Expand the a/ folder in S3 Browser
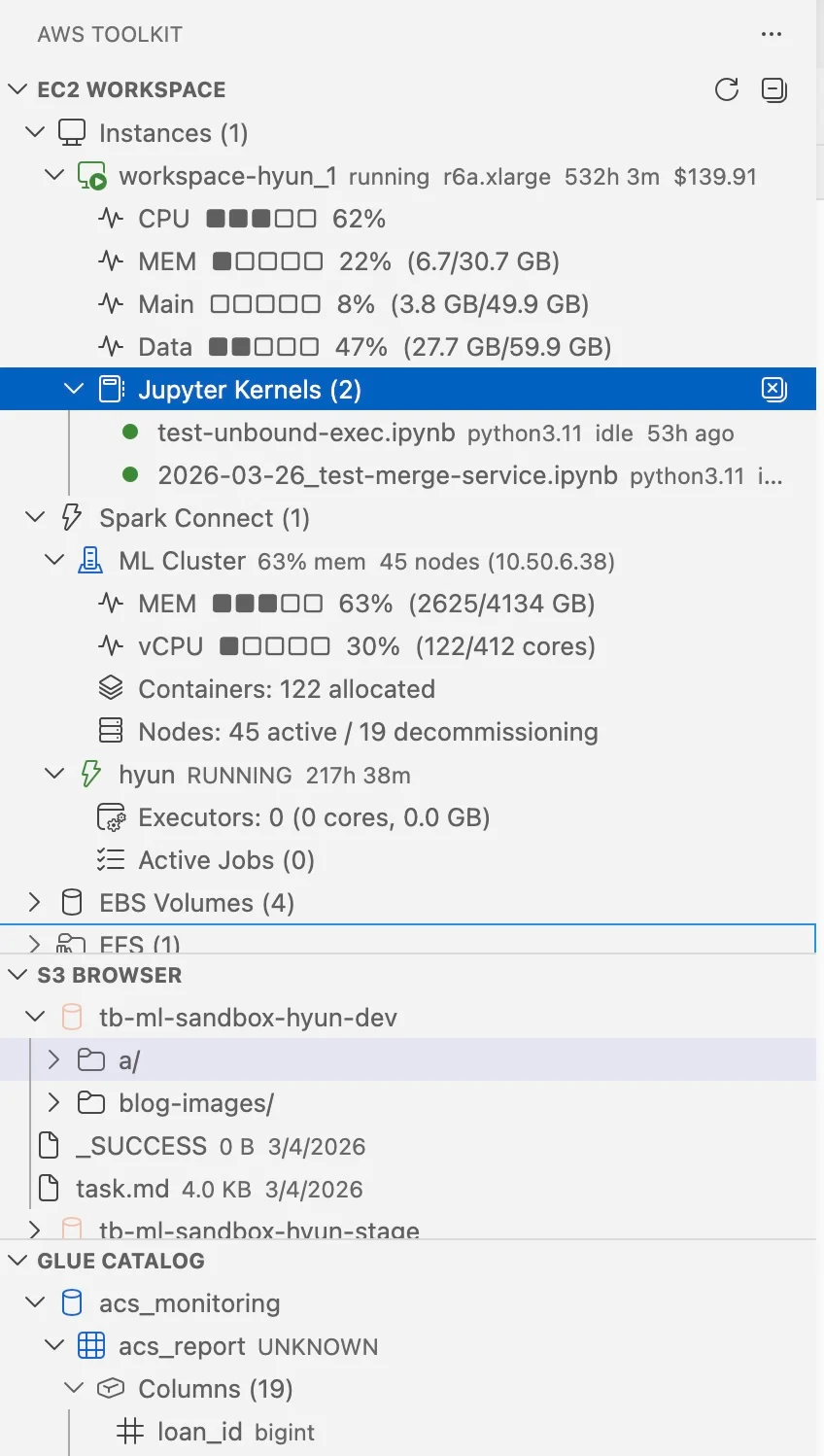 coord(54,1060)
